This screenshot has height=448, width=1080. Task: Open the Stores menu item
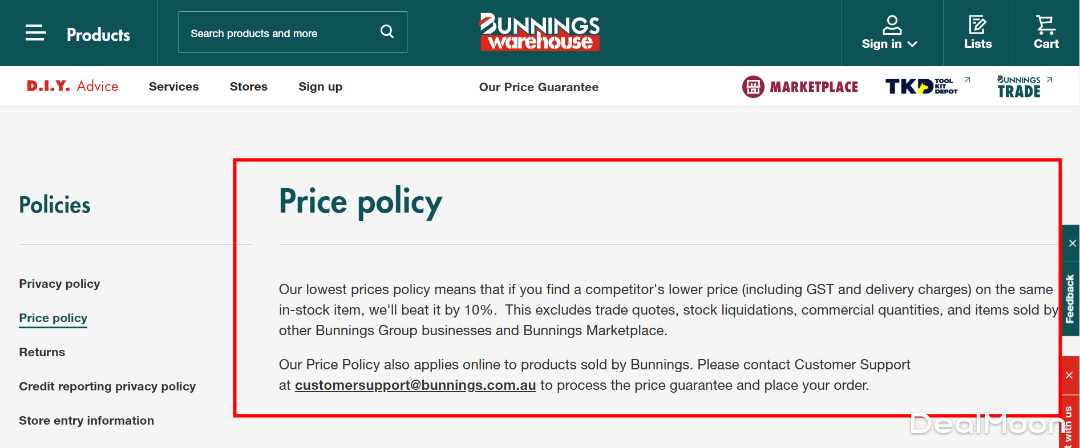coord(248,87)
